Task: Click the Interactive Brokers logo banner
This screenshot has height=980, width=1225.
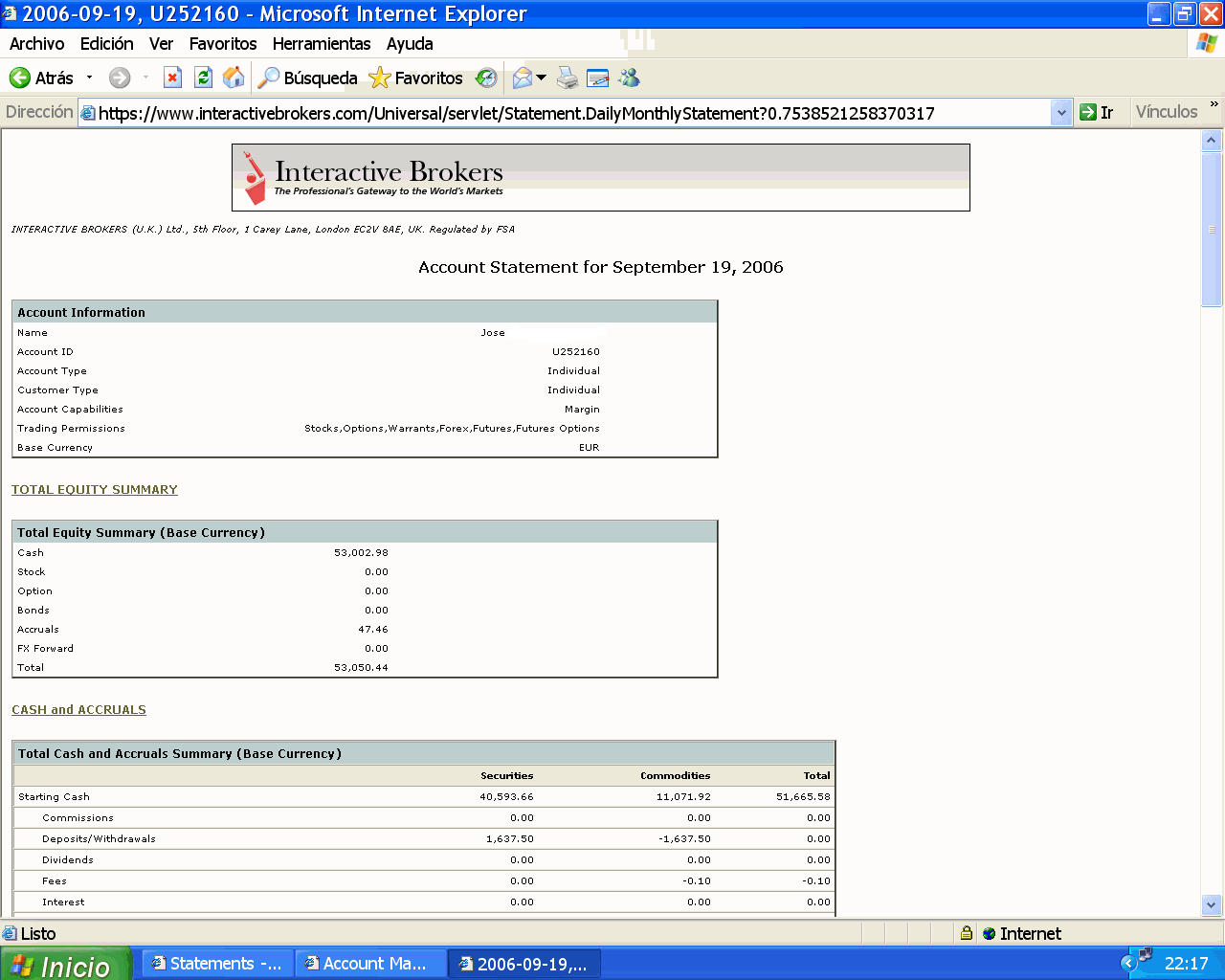Action: pyautogui.click(x=600, y=177)
